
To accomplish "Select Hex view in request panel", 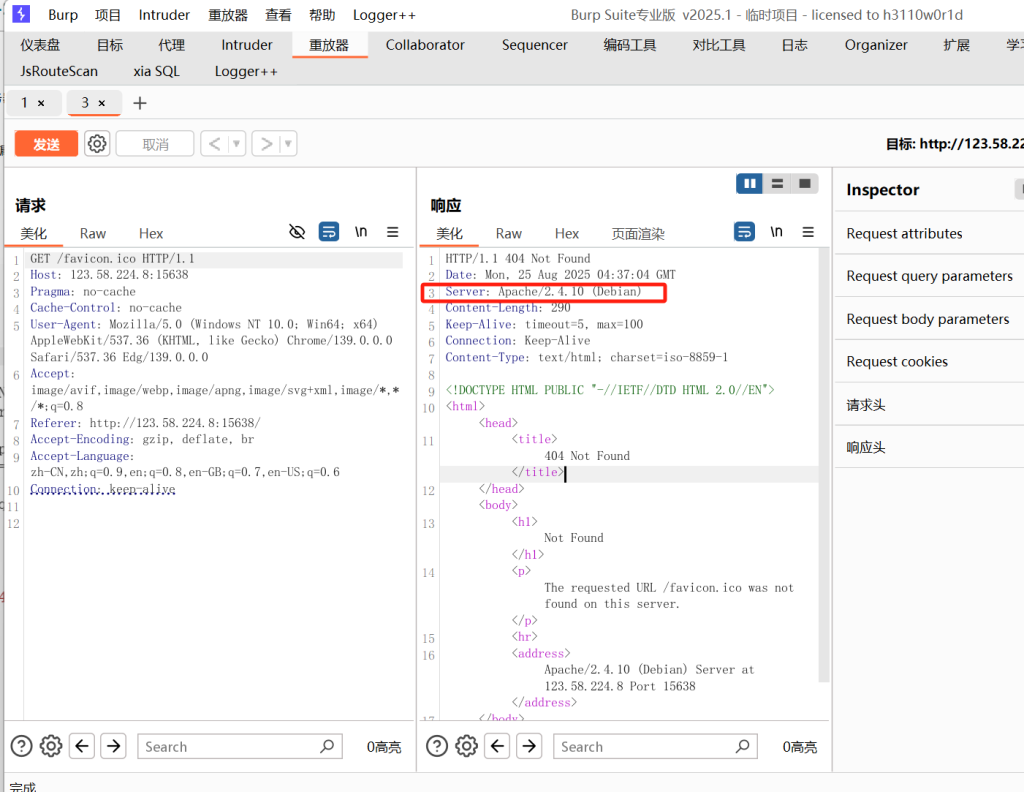I will 151,234.
